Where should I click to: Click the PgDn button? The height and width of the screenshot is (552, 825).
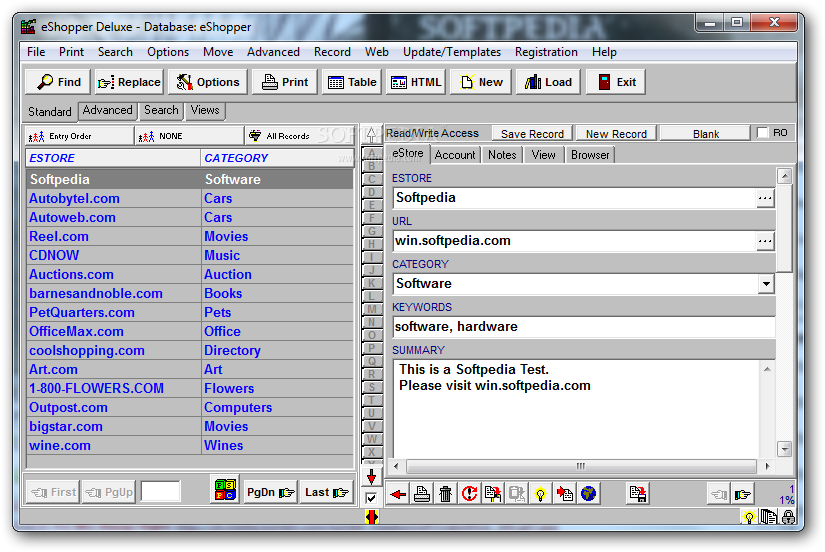point(270,493)
